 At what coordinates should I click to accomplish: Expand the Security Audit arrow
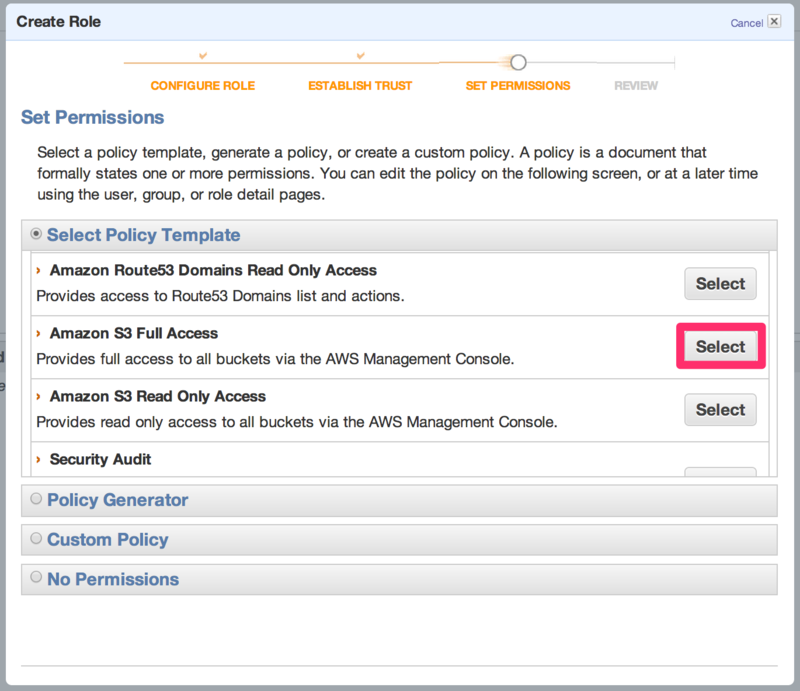pos(38,459)
